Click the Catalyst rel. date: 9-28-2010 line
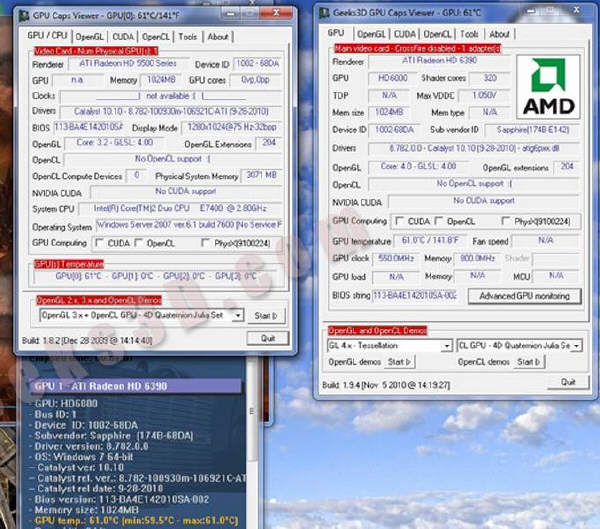This screenshot has height=529, width=600. pyautogui.click(x=100, y=489)
